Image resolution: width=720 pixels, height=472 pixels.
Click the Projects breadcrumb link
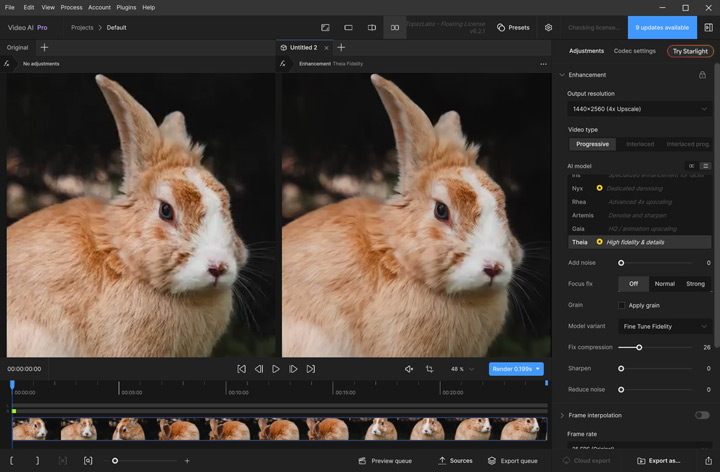pos(82,28)
